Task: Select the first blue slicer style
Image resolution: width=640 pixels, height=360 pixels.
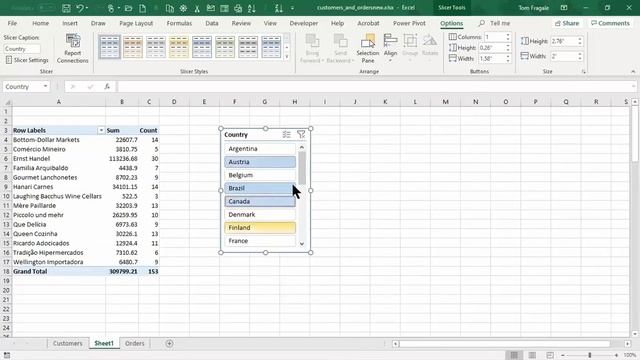Action: pyautogui.click(x=110, y=47)
